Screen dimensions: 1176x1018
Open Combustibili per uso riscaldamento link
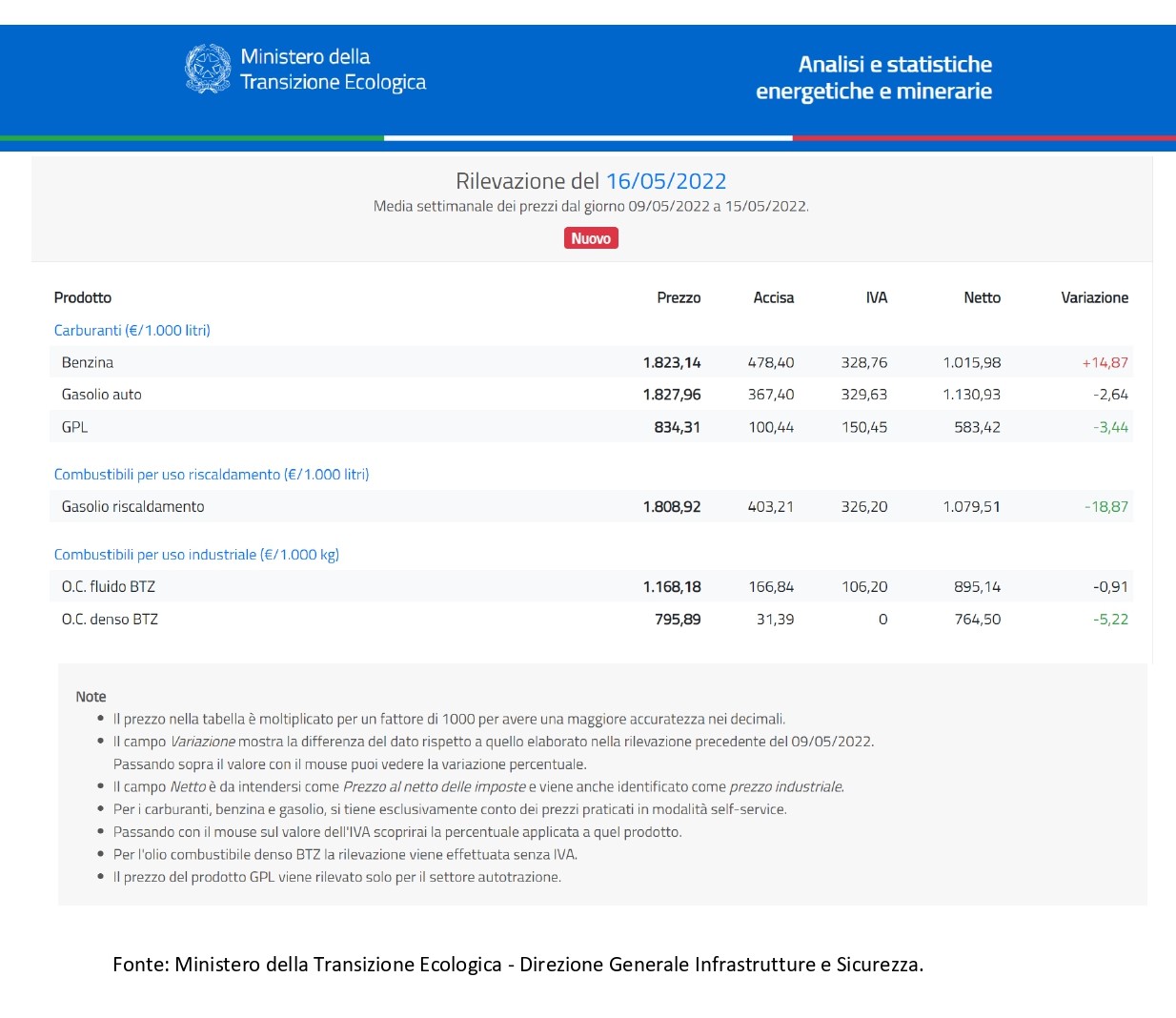(212, 474)
